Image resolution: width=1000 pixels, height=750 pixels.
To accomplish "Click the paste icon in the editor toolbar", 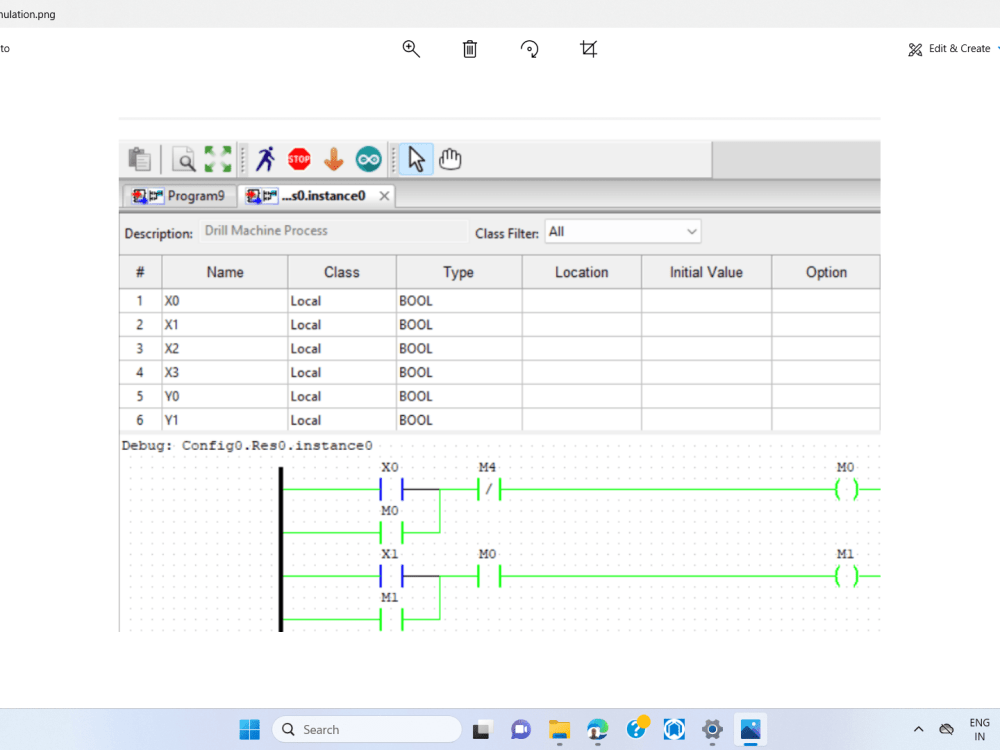I will [x=139, y=158].
